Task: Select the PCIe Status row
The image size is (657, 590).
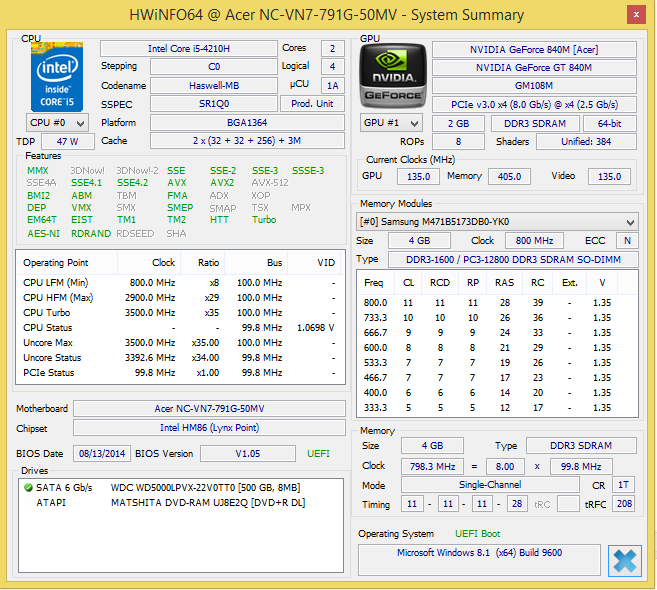Action: point(180,373)
